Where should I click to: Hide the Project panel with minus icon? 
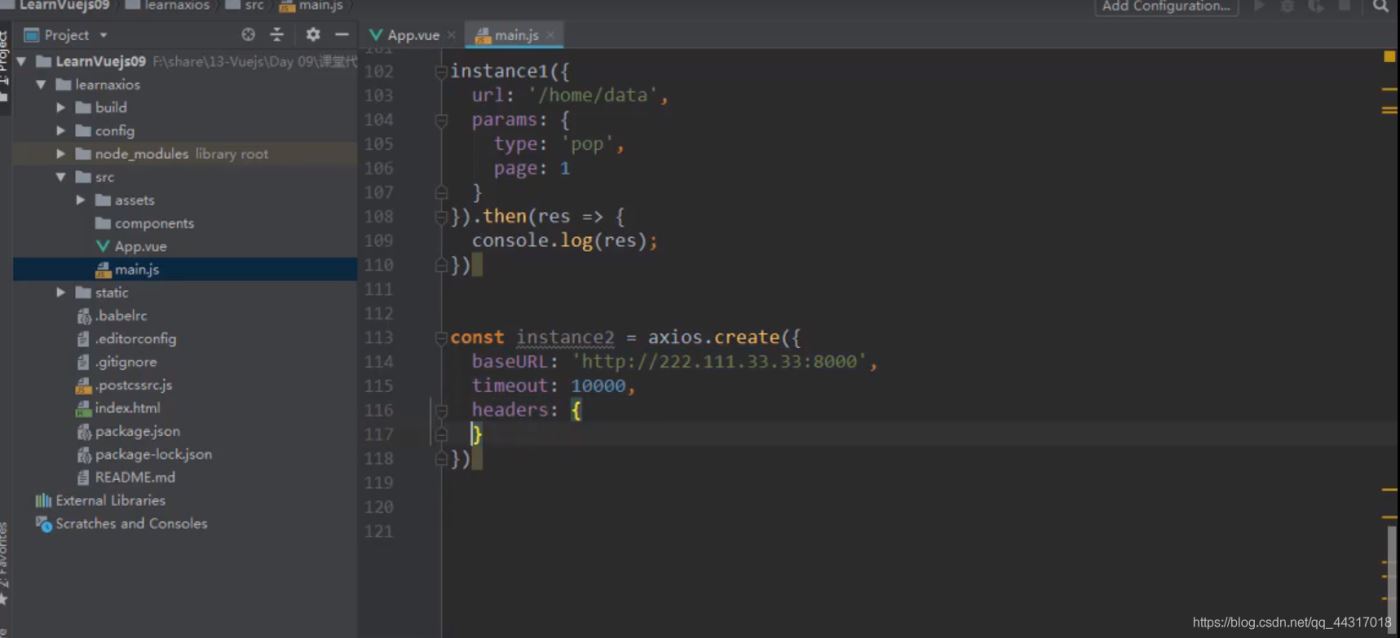pos(342,35)
